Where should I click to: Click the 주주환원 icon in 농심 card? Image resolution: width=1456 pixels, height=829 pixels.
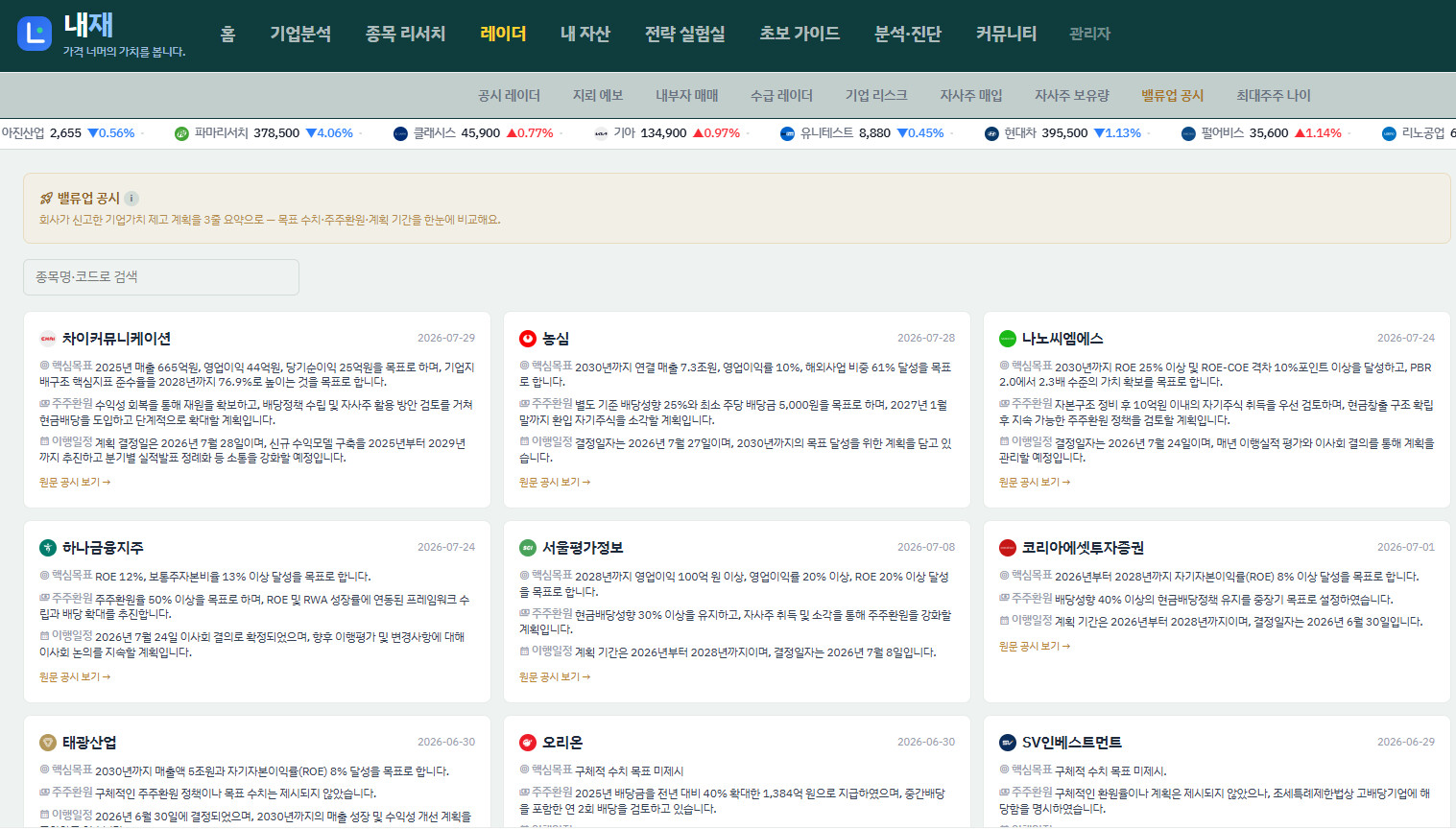click(x=524, y=404)
